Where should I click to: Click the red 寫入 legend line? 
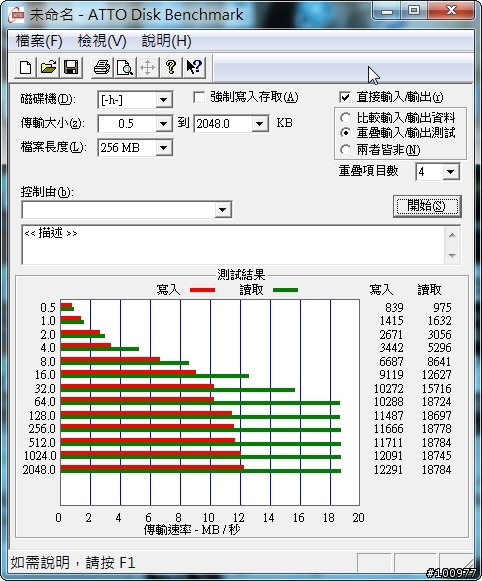click(x=202, y=290)
